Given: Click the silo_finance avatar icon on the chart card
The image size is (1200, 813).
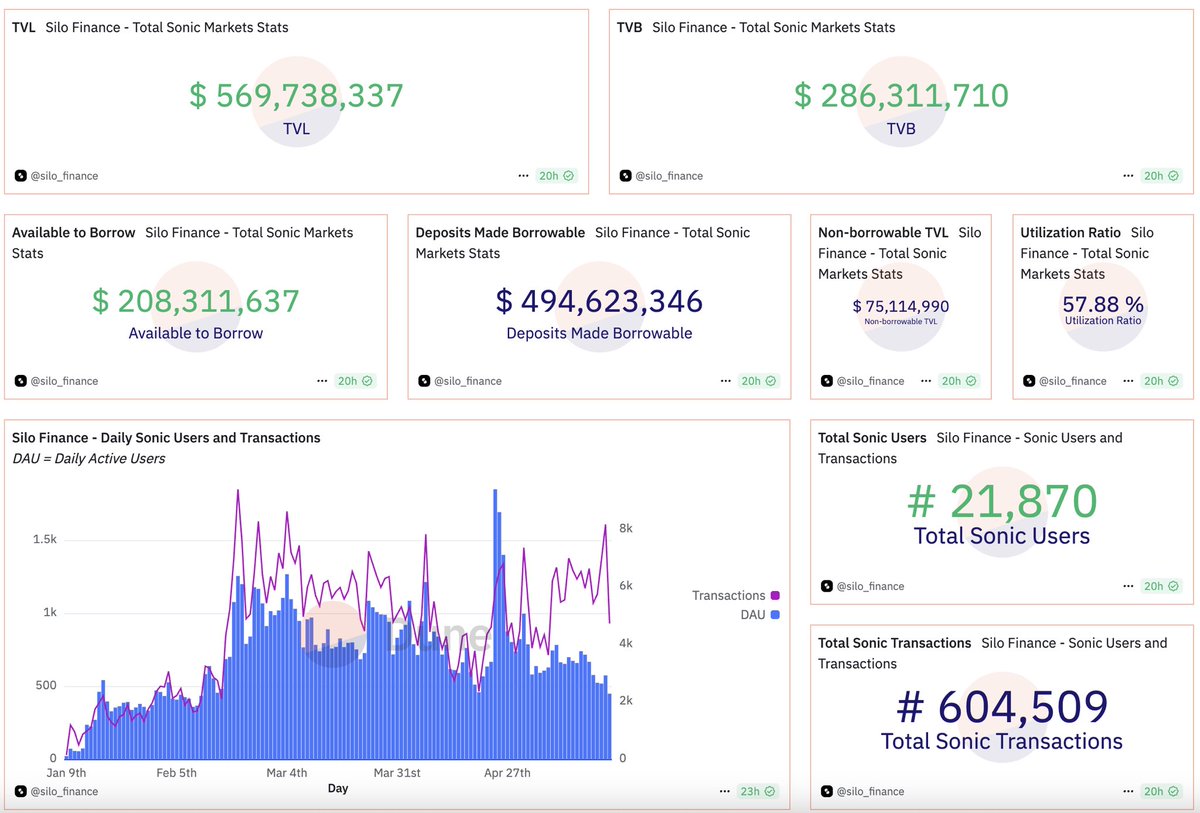Looking at the screenshot, I should [20, 790].
